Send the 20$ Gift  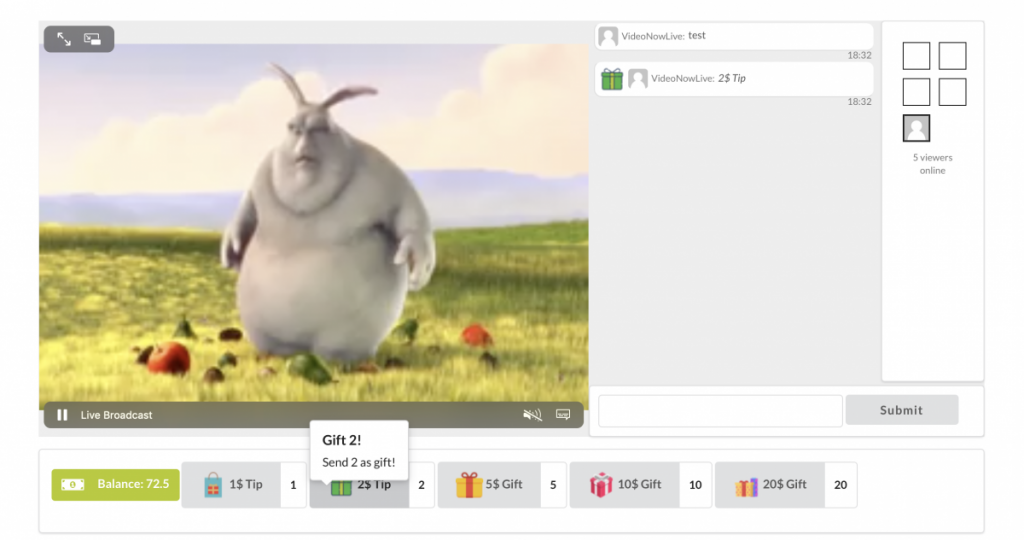click(x=770, y=484)
